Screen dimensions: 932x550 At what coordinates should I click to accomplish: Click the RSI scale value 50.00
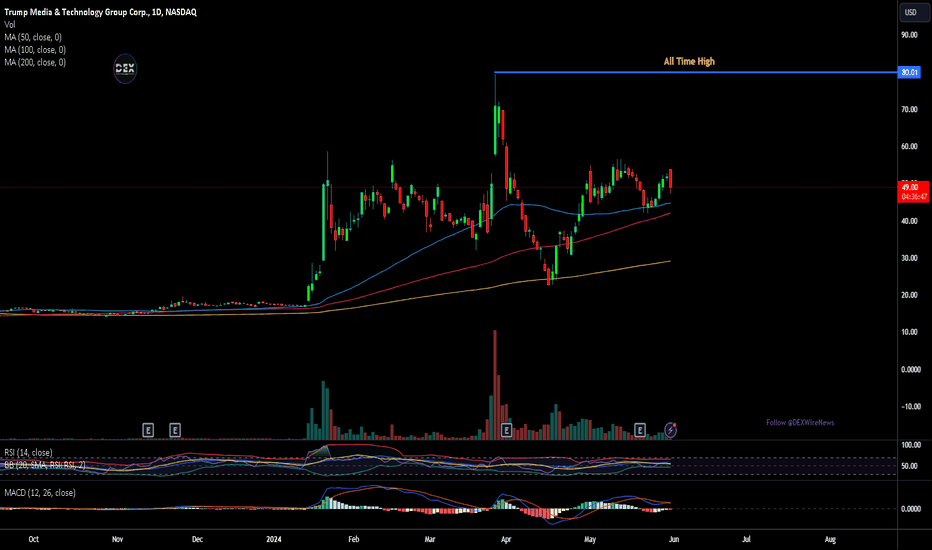click(x=911, y=466)
